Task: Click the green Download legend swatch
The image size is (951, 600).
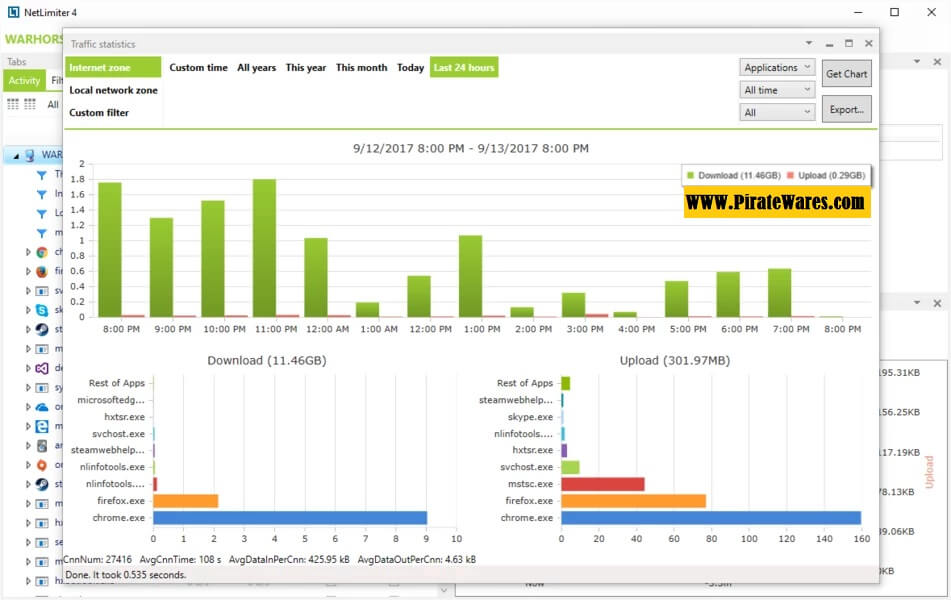Action: click(690, 175)
